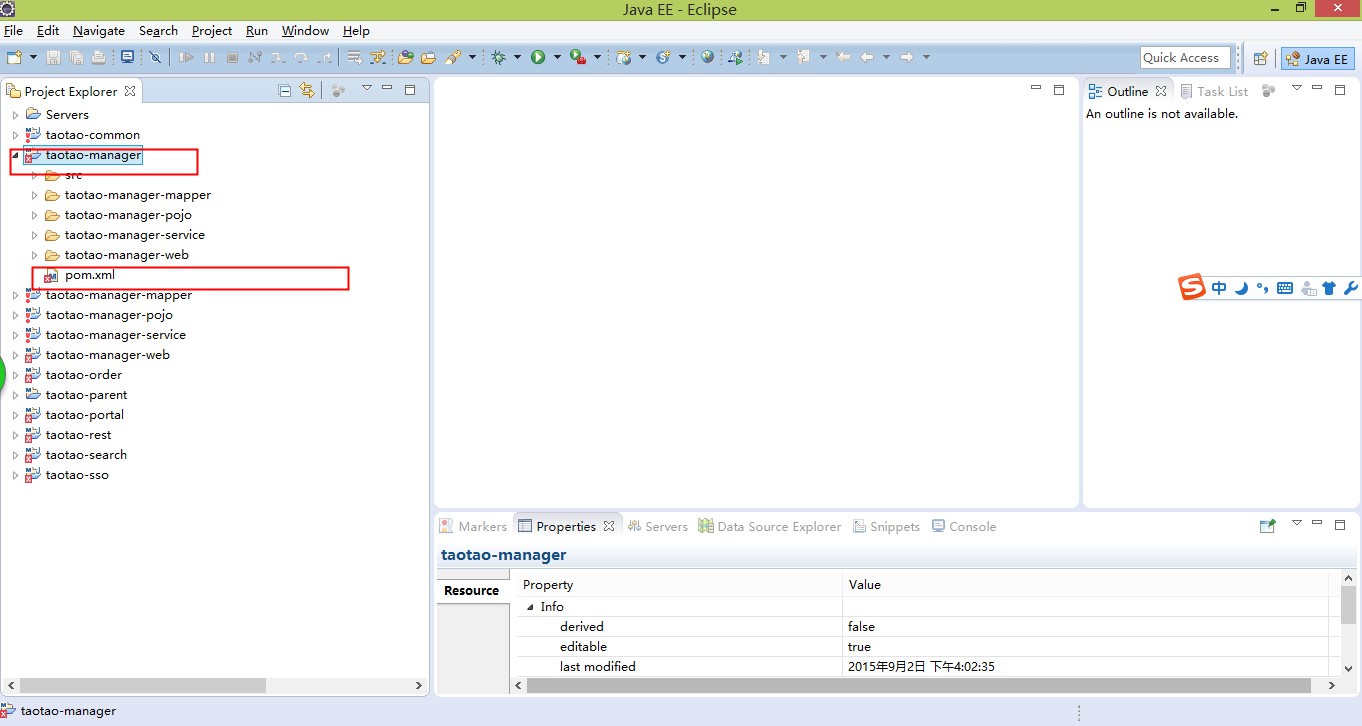
Task: Click the Run Last Tool icon with the red toolbox
Action: 577,57
